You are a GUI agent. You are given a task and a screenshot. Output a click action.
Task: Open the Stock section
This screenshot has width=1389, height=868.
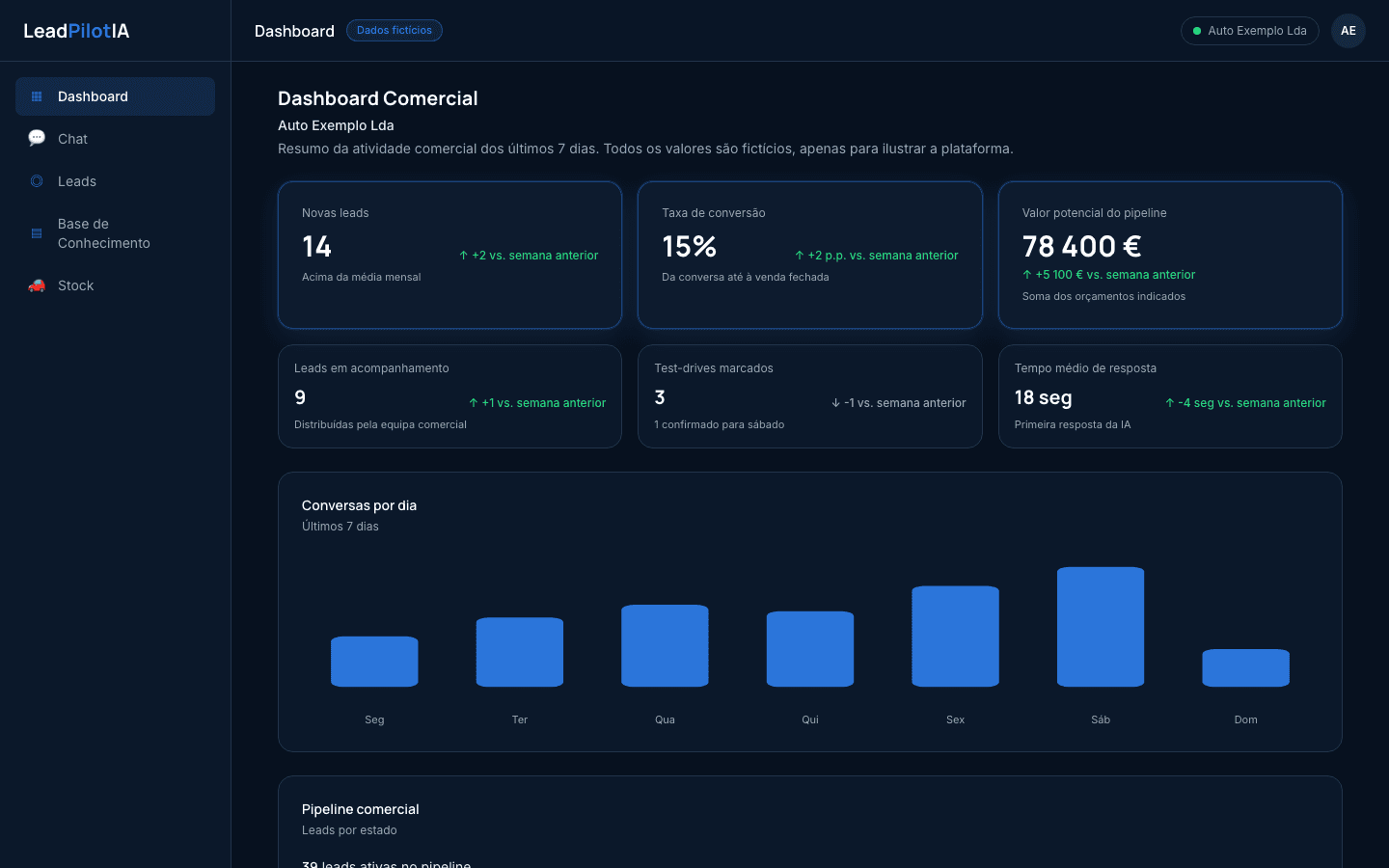click(x=115, y=285)
